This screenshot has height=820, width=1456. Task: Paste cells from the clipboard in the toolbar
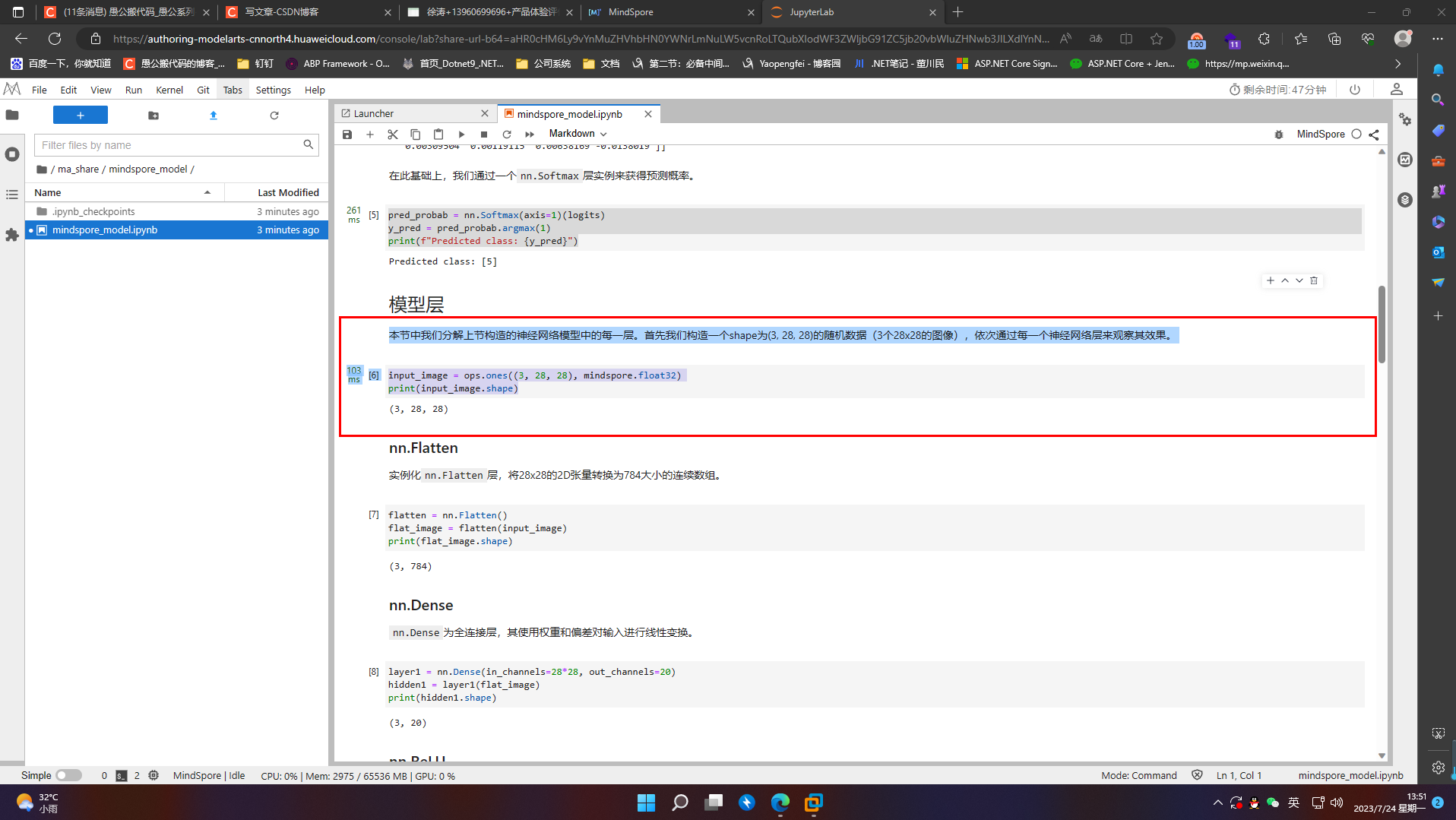438,135
